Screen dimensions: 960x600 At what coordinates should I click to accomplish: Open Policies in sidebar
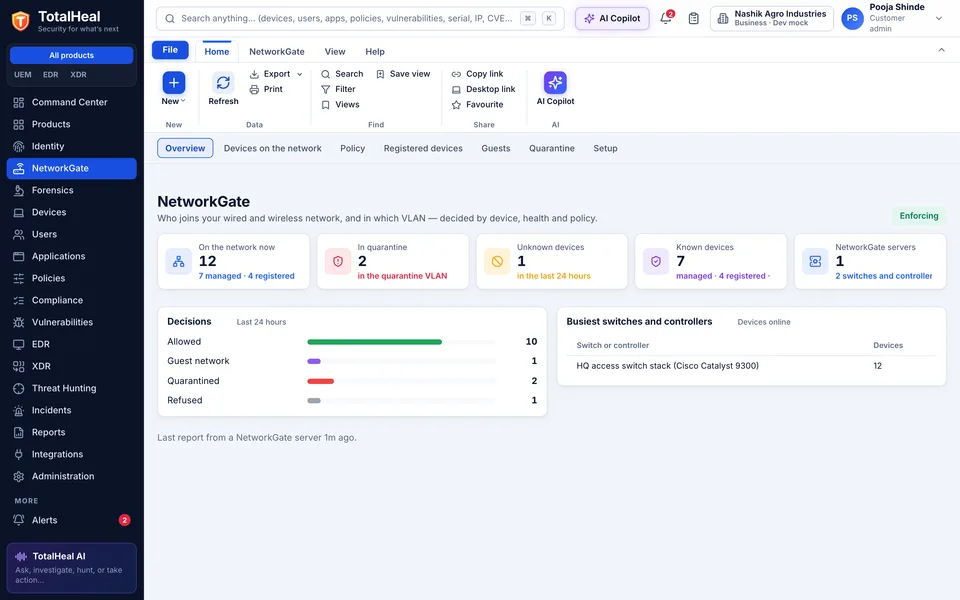72,279
